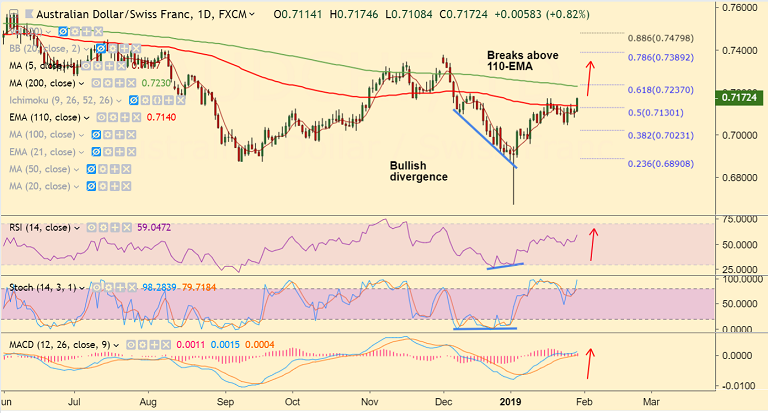Expand RSI (14, close) legend dropdown arrow

click(77, 228)
